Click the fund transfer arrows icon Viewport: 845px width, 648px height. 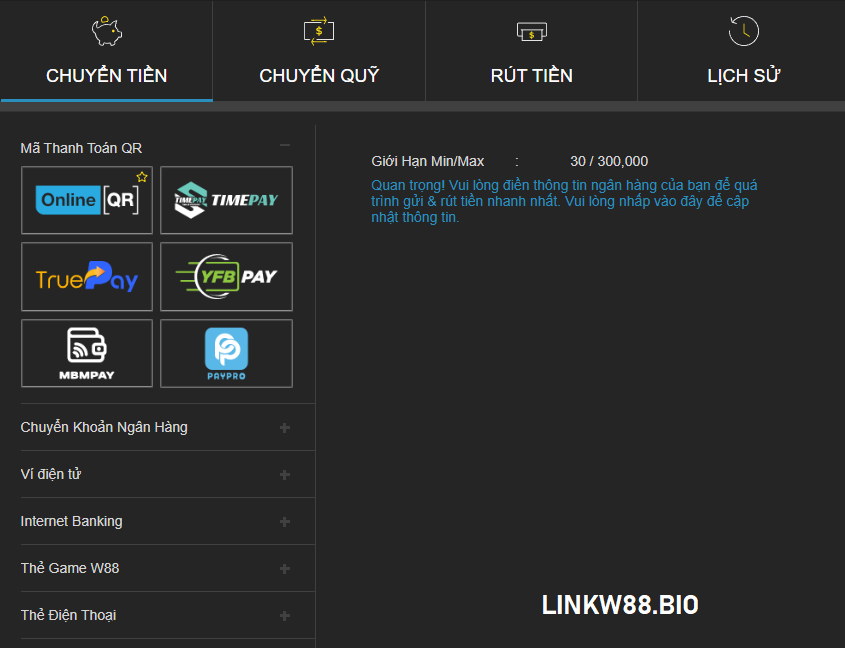(x=319, y=32)
